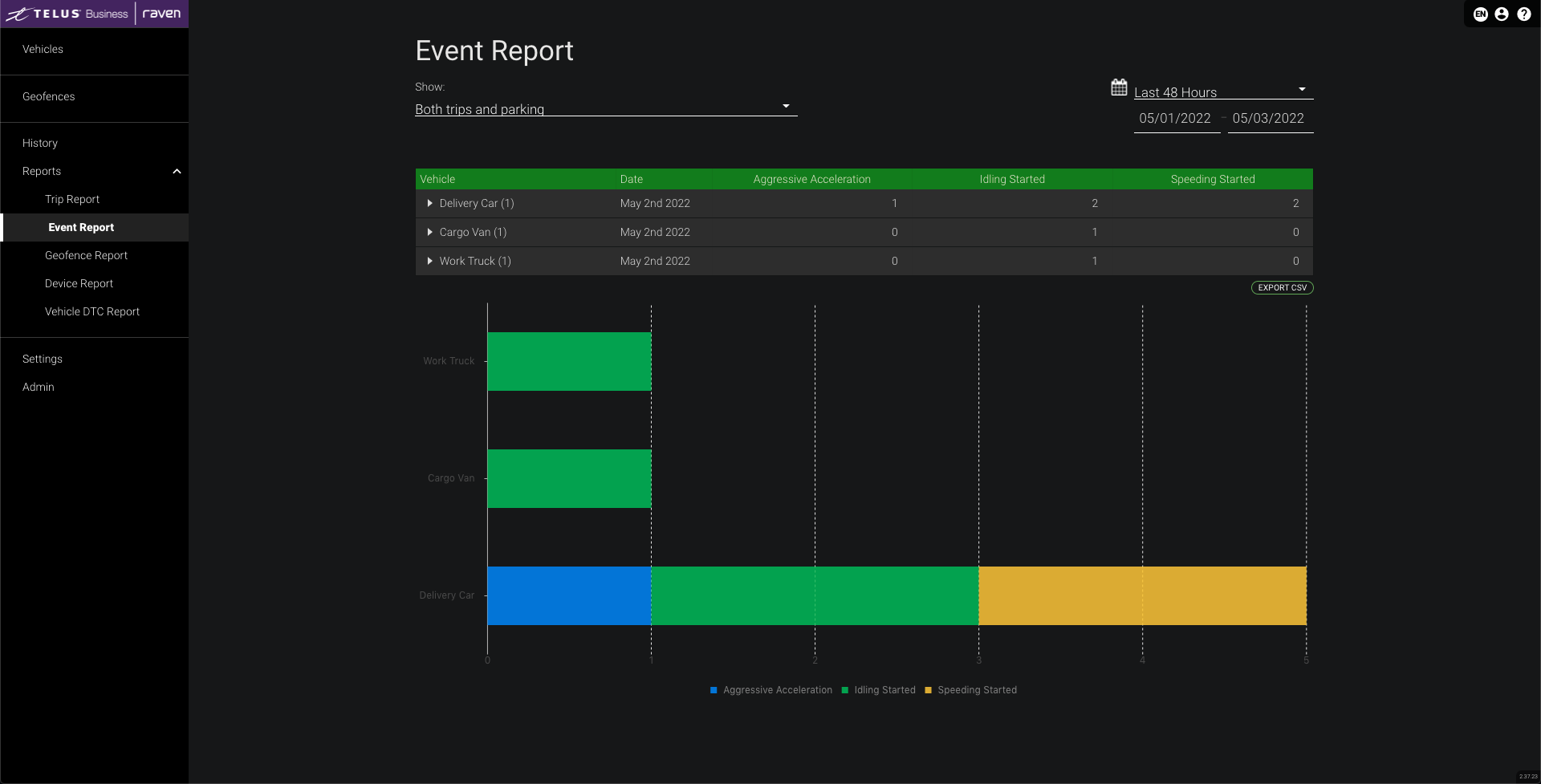This screenshot has height=784, width=1541.
Task: Click the EXPORT CSV button
Action: point(1282,287)
